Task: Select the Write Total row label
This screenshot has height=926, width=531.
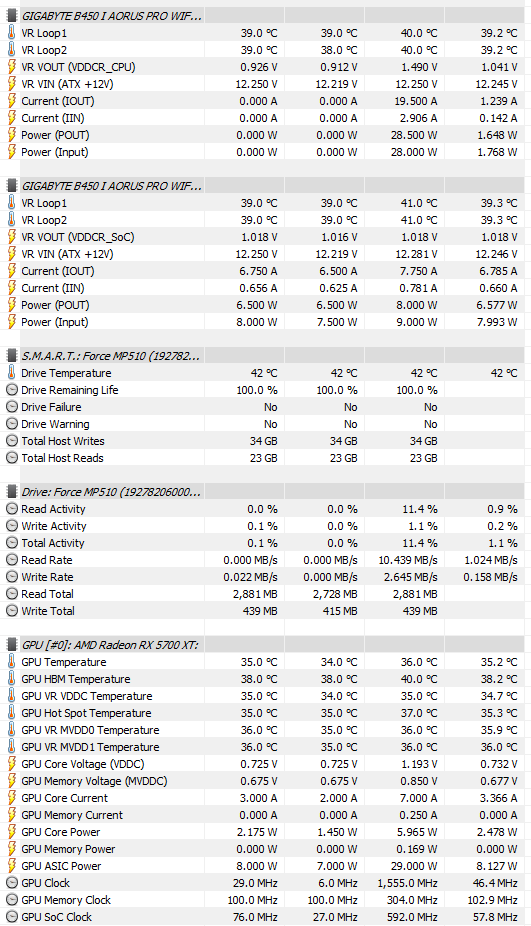Action: (x=48, y=611)
